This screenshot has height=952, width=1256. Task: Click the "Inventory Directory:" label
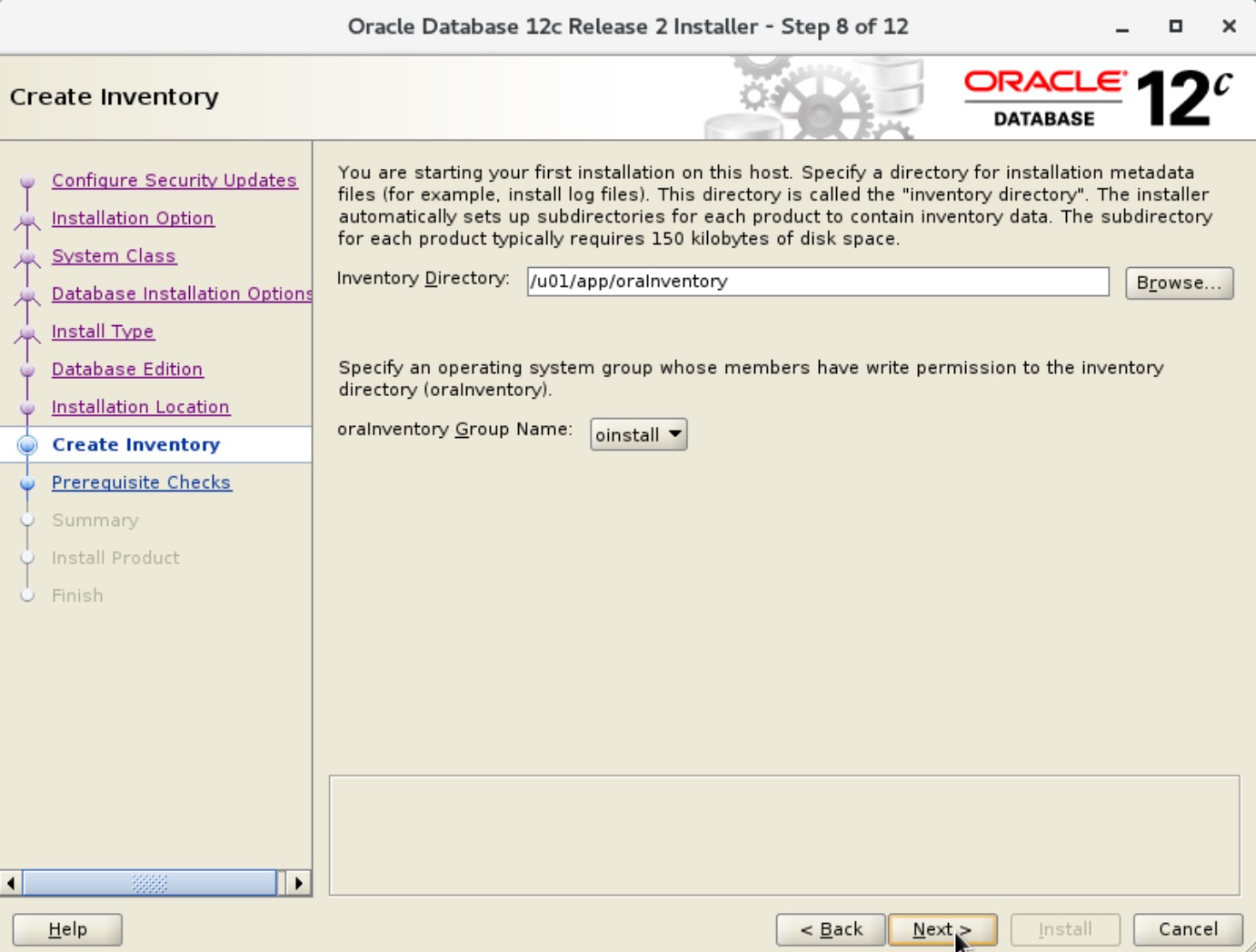click(x=423, y=278)
